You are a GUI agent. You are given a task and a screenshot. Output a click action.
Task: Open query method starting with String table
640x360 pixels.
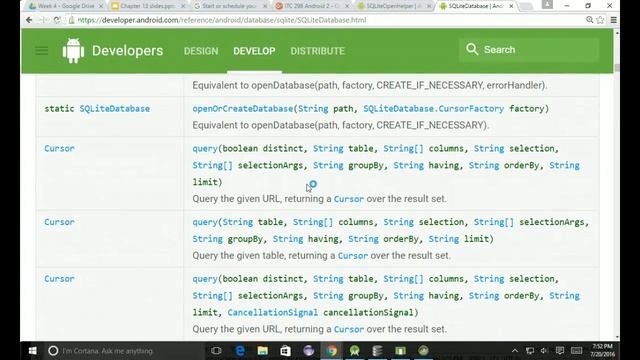click(x=205, y=222)
